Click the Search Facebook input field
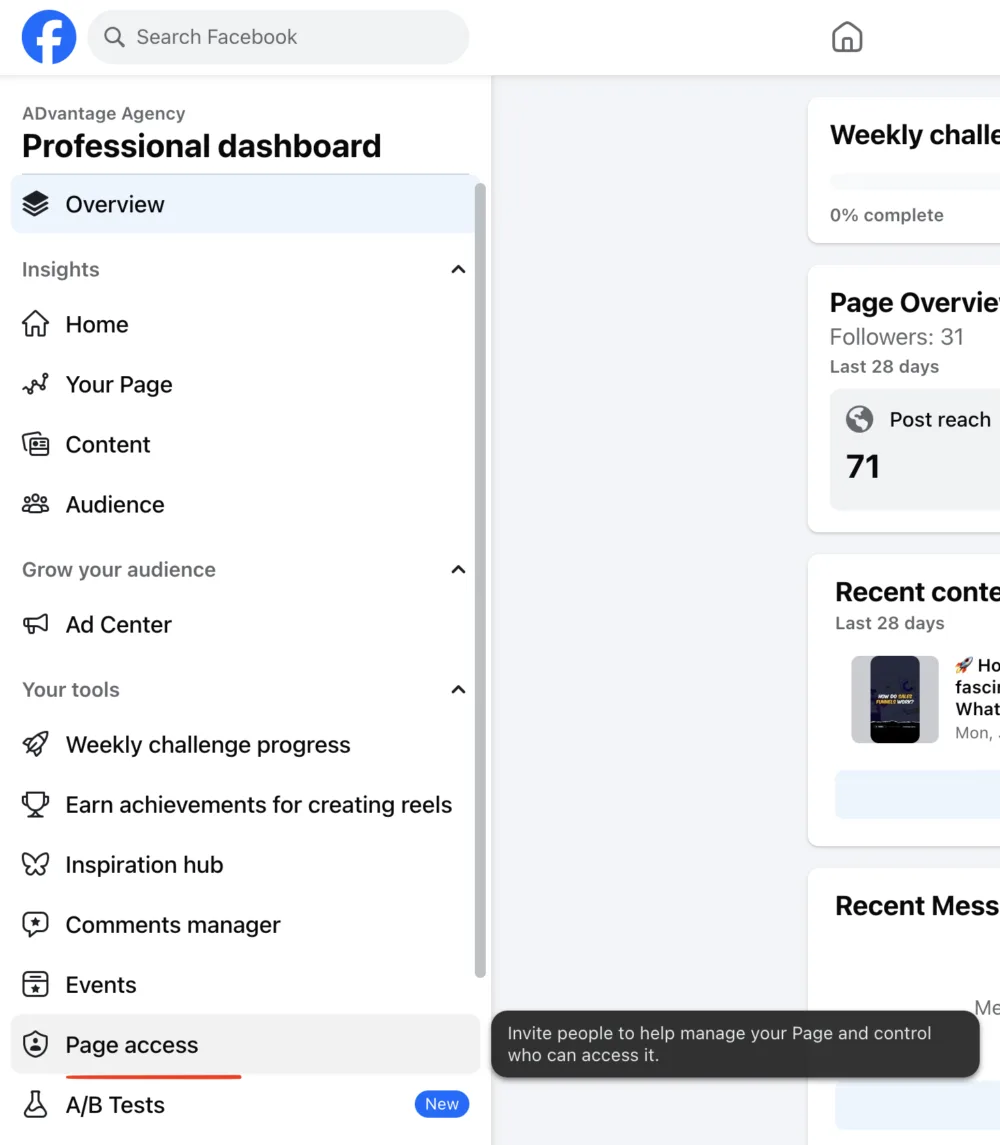Viewport: 1000px width, 1145px height. click(x=290, y=38)
